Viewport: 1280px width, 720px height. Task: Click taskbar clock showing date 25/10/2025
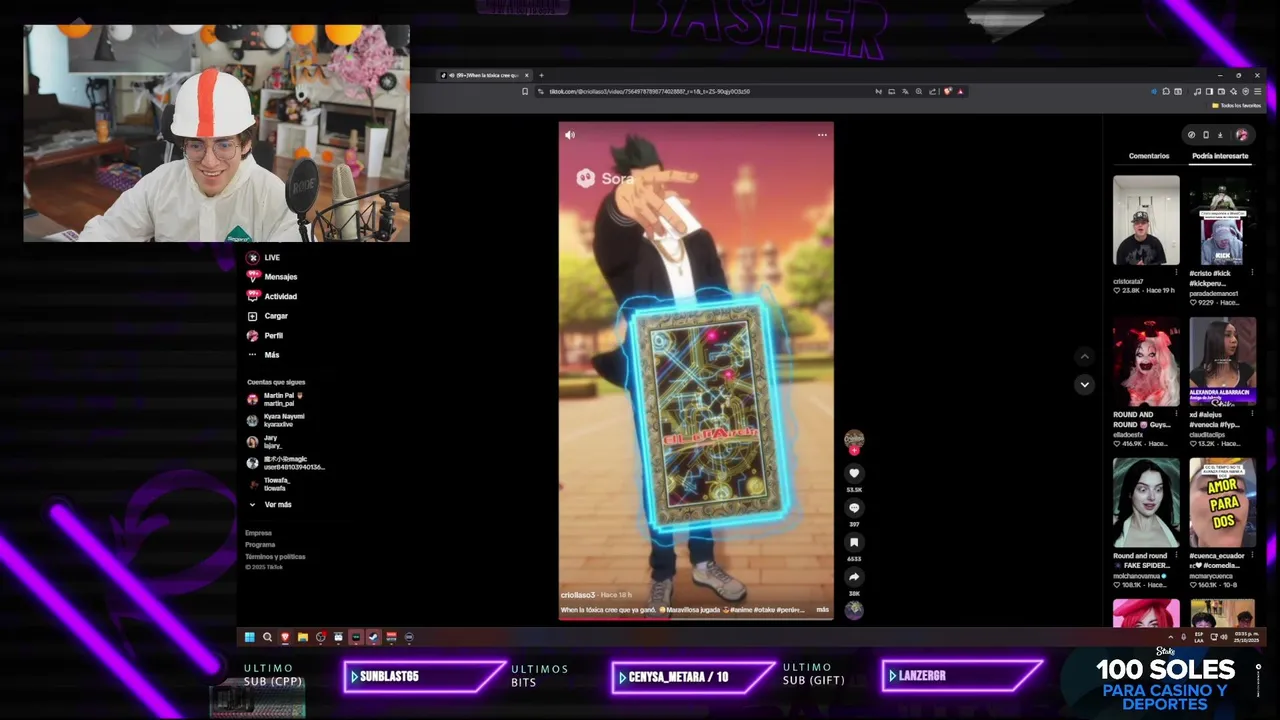click(1247, 637)
